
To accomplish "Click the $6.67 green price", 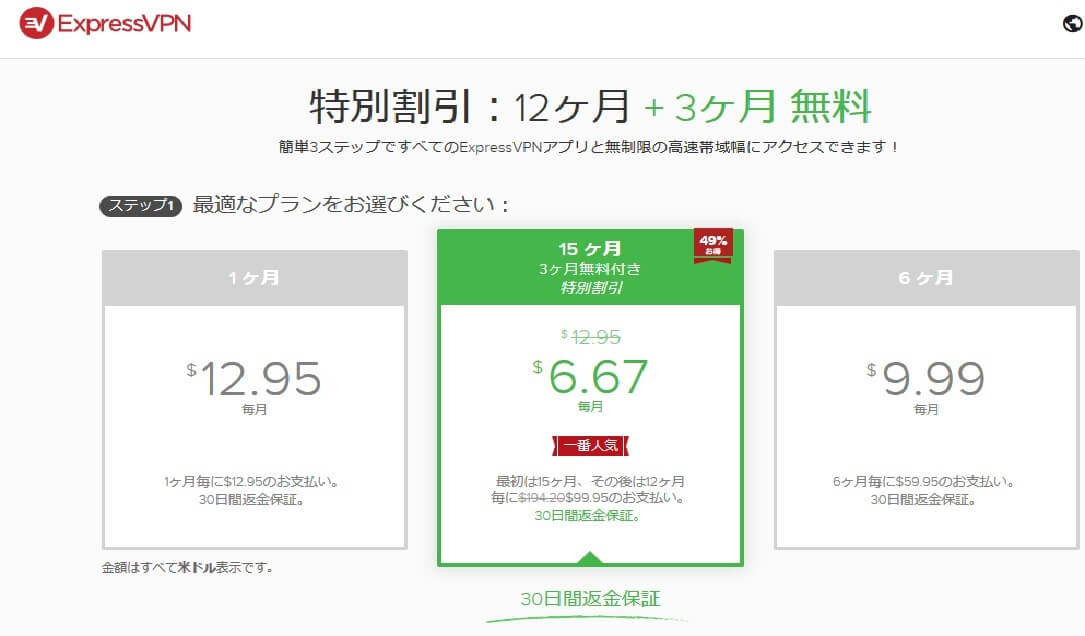I will tap(590, 376).
